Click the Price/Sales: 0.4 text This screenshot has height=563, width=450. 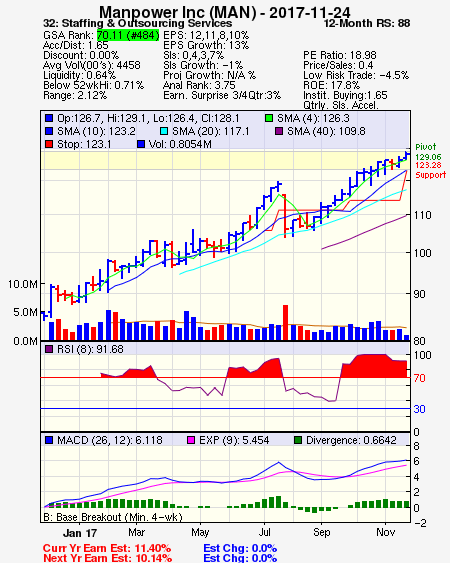pyautogui.click(x=338, y=65)
